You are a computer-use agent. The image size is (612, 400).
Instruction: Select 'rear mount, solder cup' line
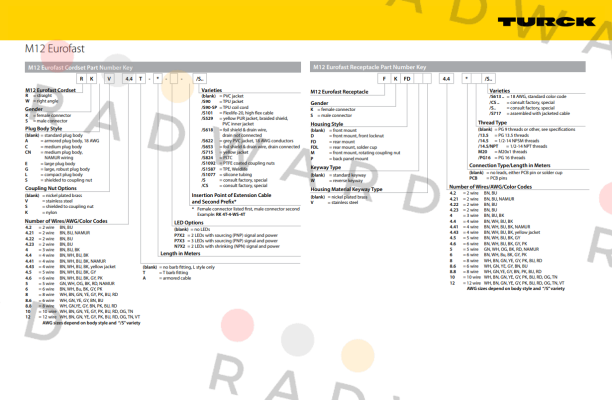[344, 147]
